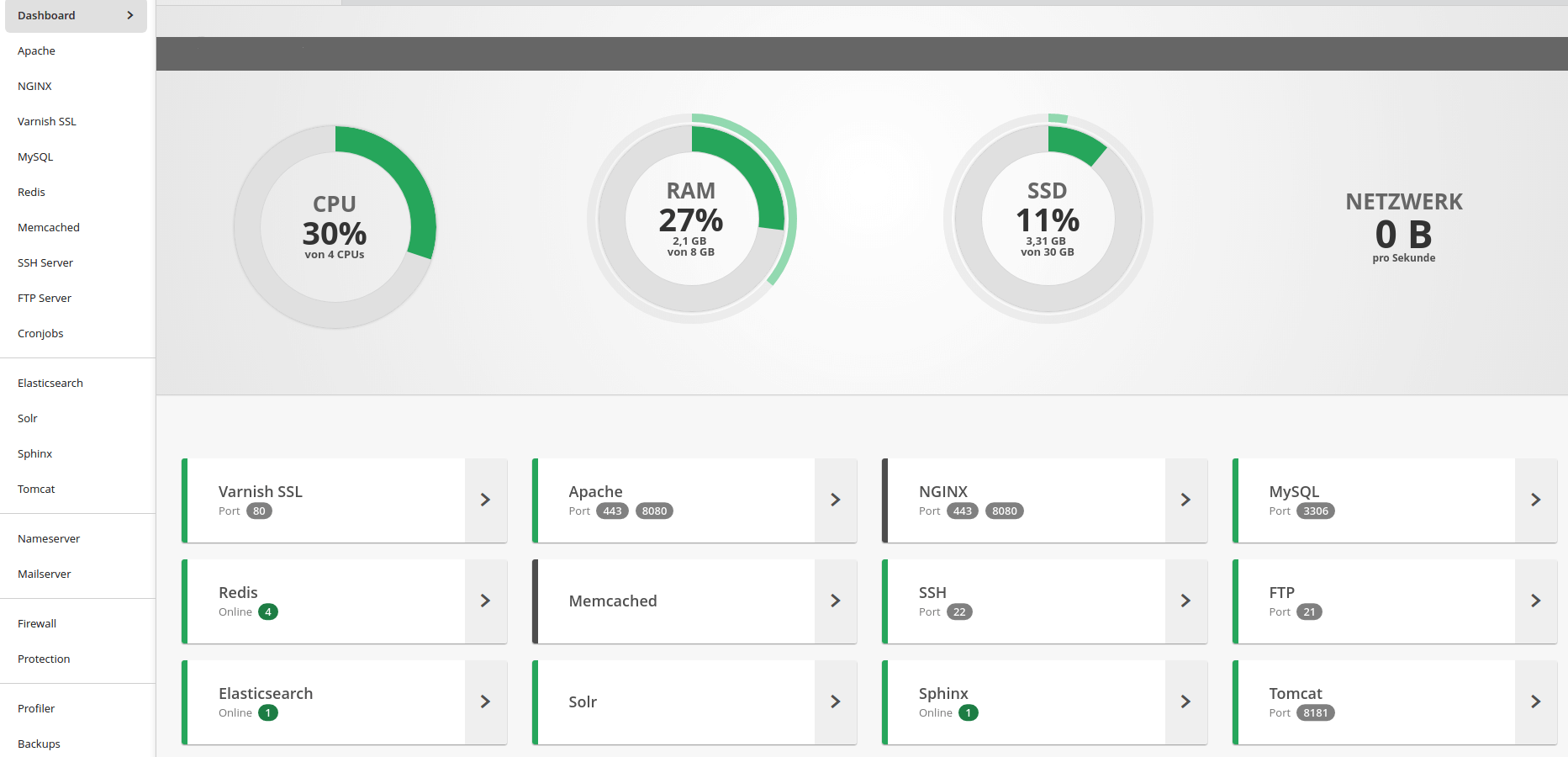Open Memcached in the sidebar
The width and height of the screenshot is (1568, 757).
(x=49, y=227)
